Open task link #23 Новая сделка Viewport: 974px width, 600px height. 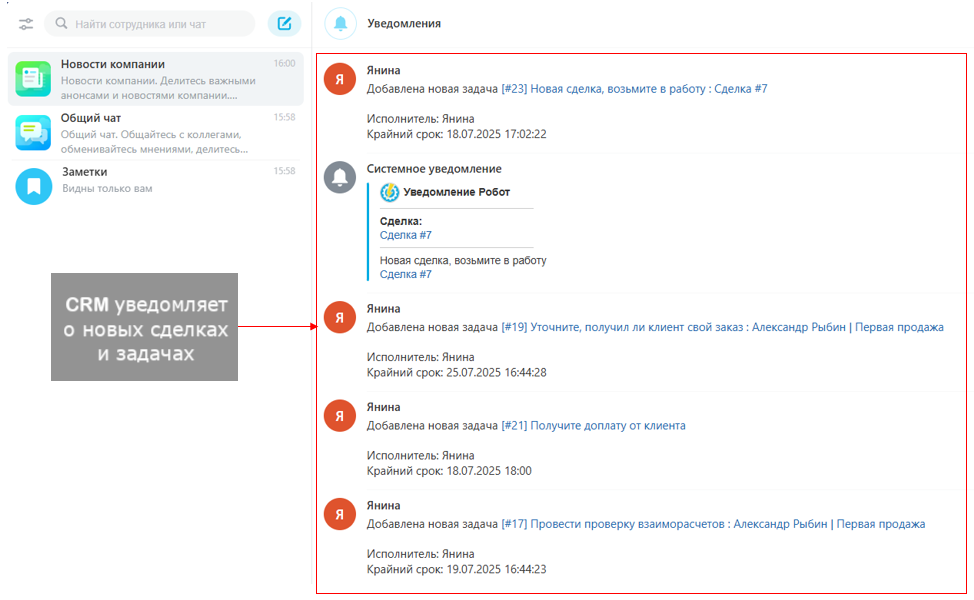tap(634, 89)
